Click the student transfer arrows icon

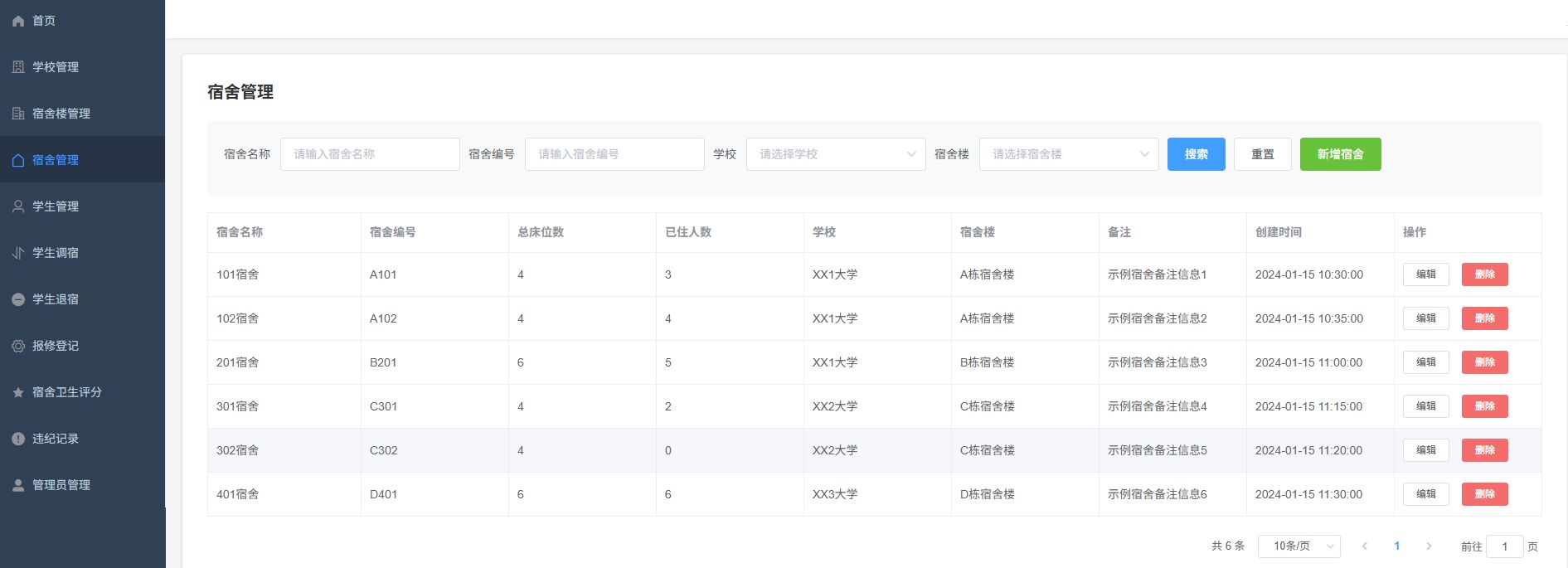point(18,253)
